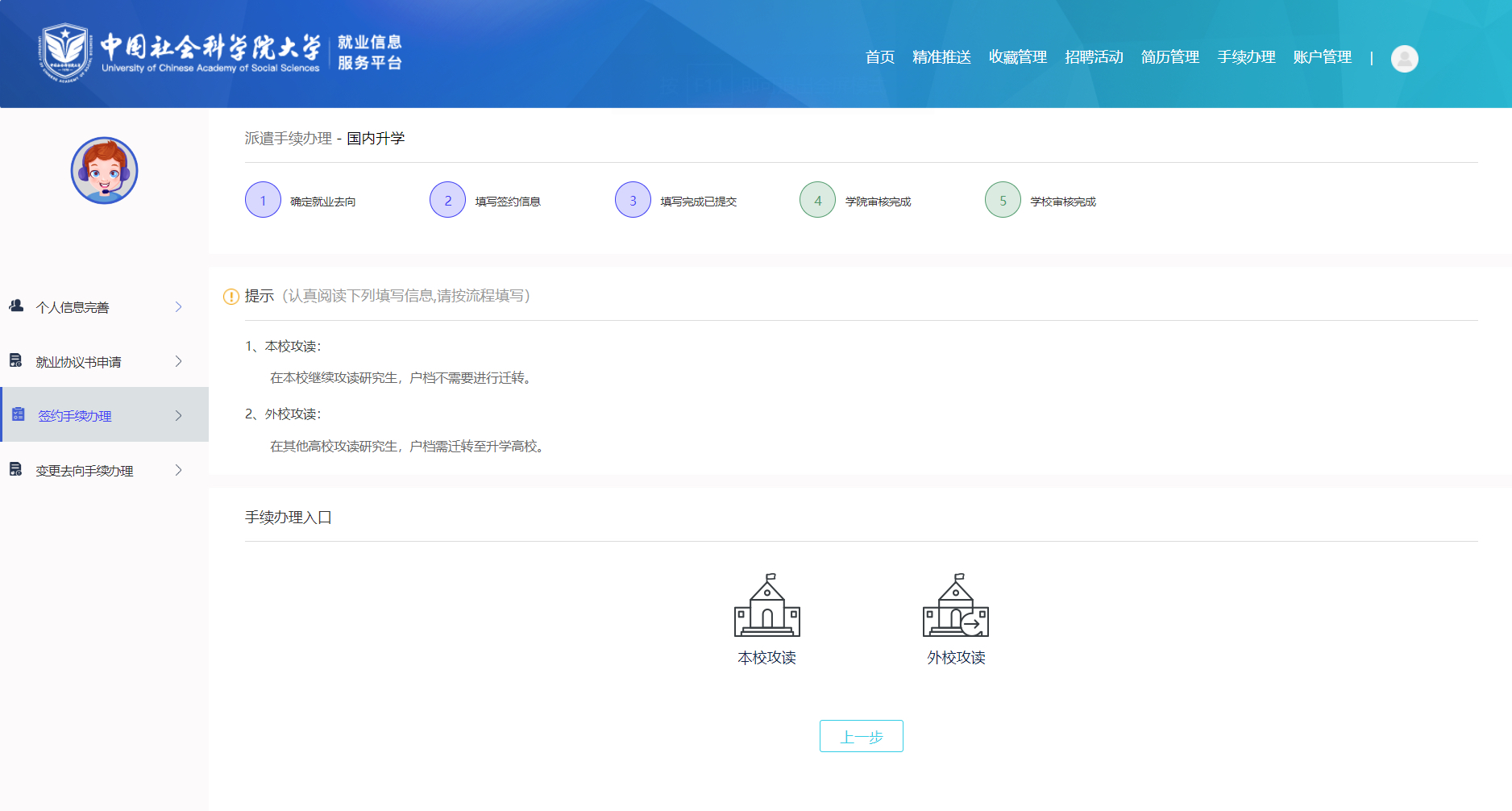Click the university logo emblem
Viewport: 1512px width, 811px height.
64,52
